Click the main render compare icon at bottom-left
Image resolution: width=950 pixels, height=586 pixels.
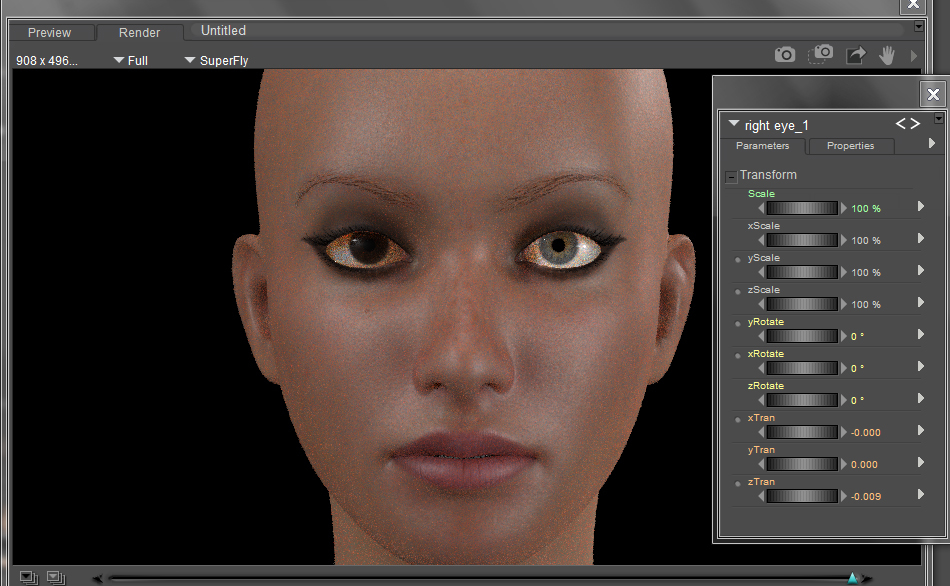tap(28, 577)
